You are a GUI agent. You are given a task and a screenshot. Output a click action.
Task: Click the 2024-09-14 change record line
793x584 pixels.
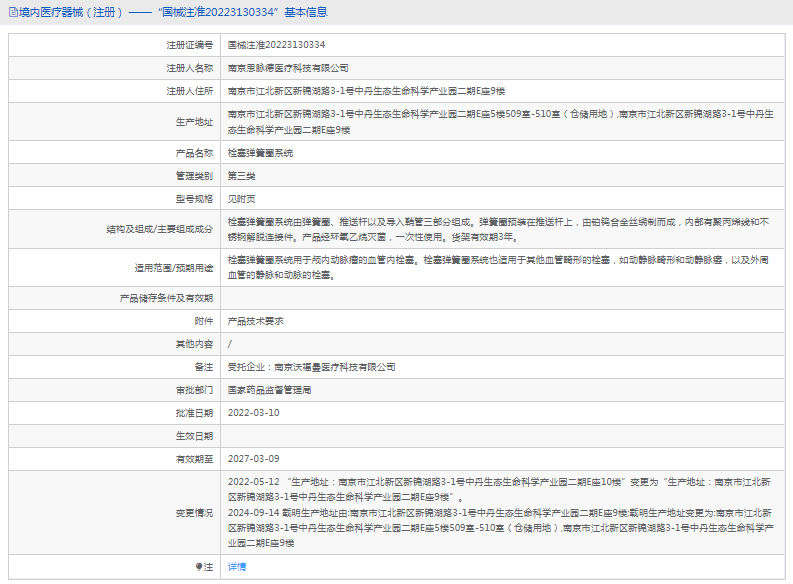pos(500,528)
